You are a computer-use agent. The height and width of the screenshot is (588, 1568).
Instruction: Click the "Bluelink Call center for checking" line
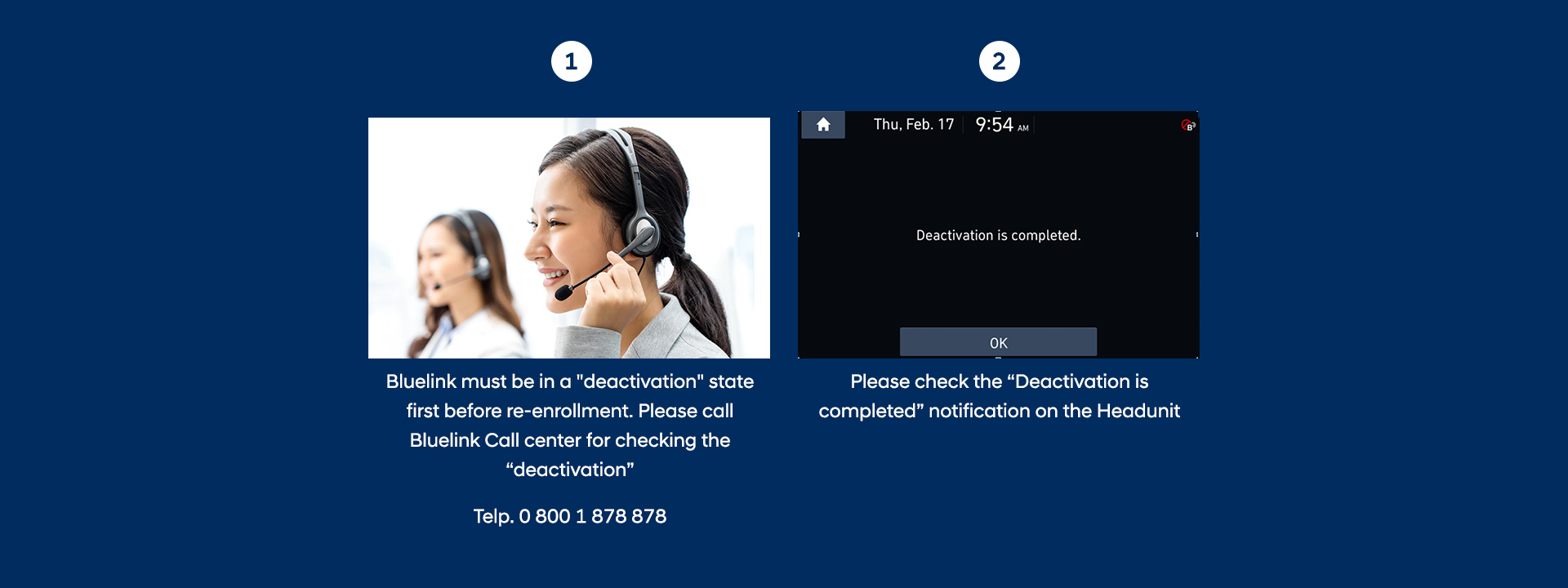point(570,440)
